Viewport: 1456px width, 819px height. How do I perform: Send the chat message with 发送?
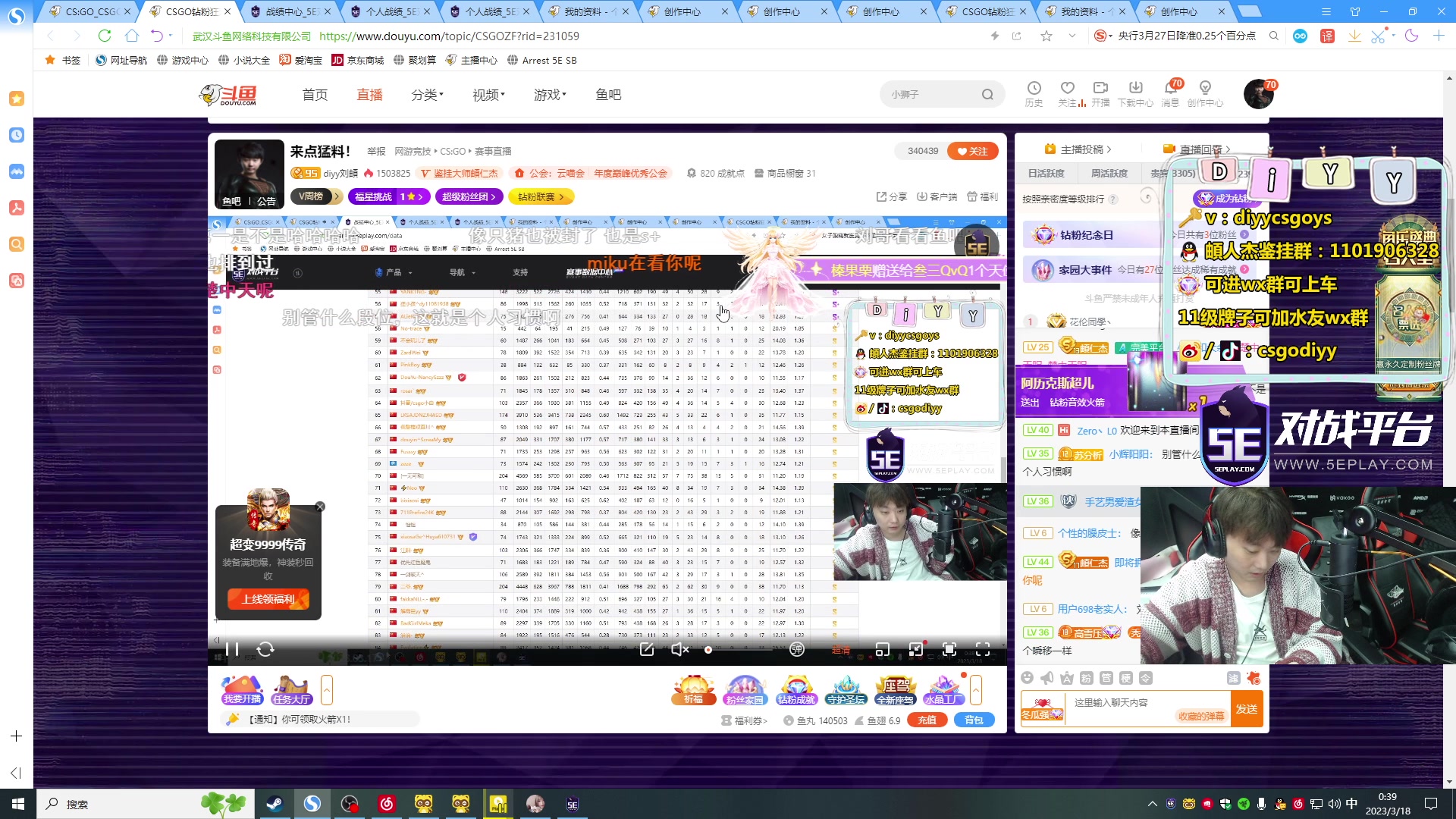(1247, 709)
